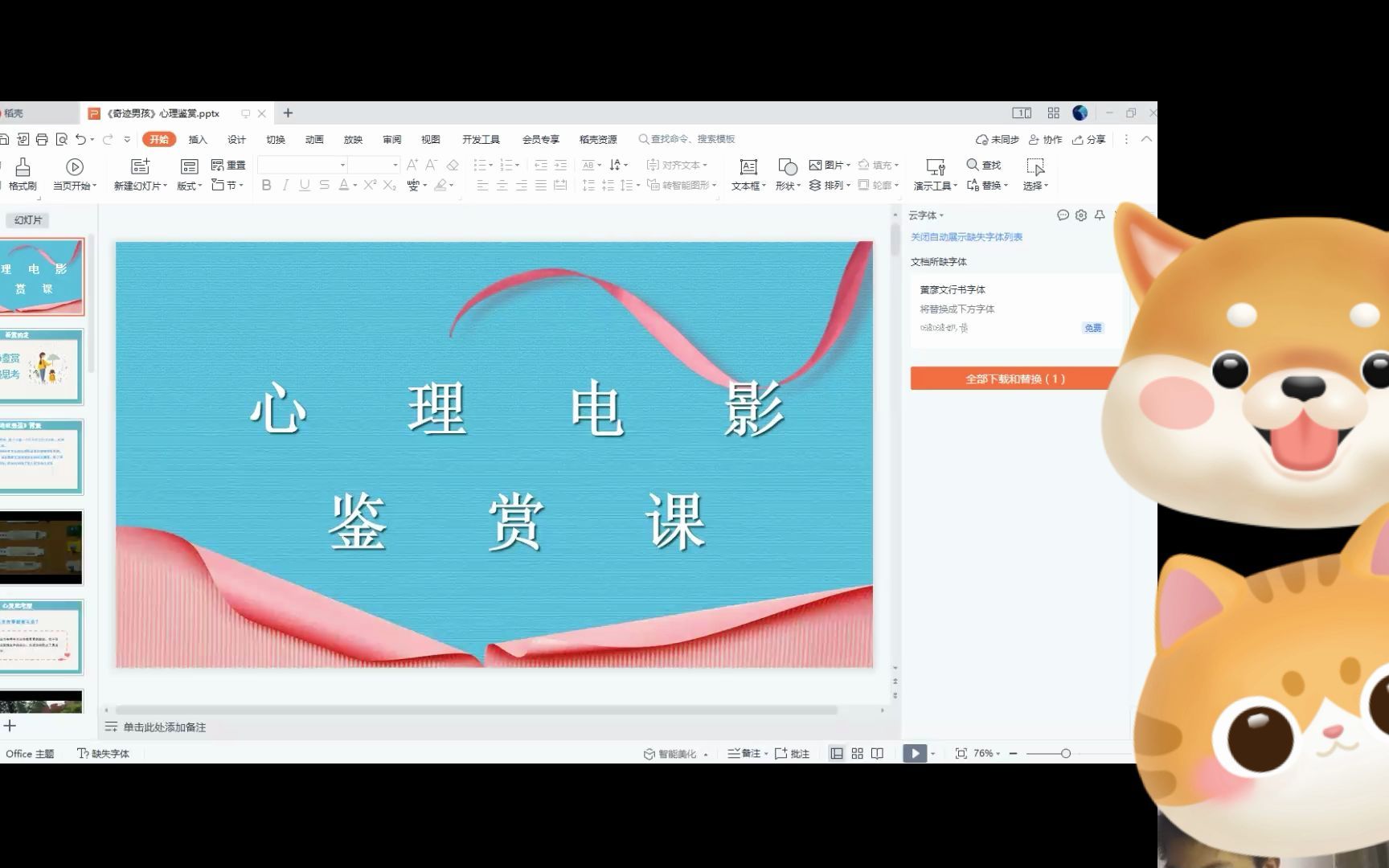Image resolution: width=1389 pixels, height=868 pixels.
Task: Toggle bold formatting
Action: [266, 185]
